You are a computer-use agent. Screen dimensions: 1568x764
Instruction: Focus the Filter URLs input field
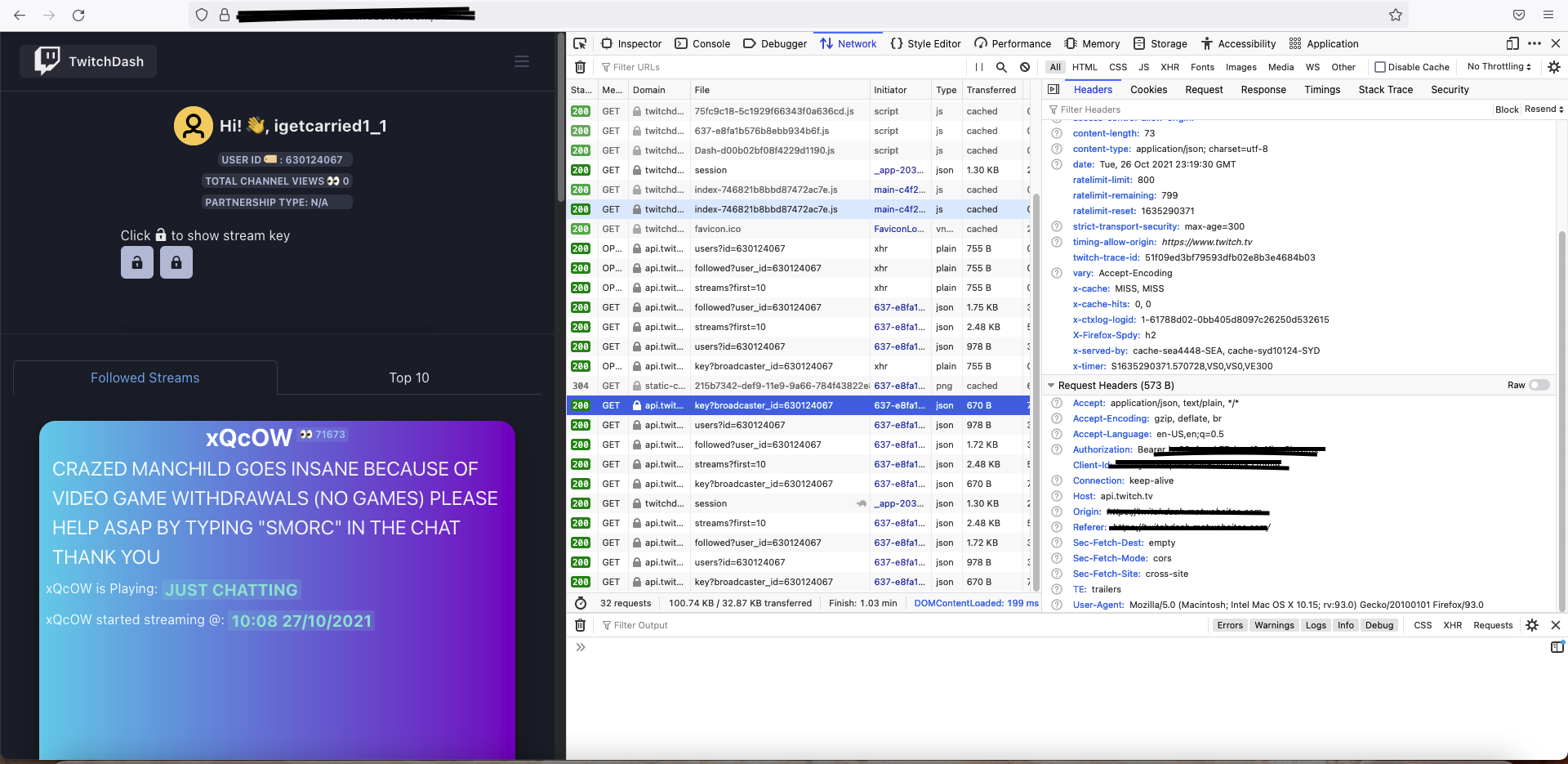784,67
